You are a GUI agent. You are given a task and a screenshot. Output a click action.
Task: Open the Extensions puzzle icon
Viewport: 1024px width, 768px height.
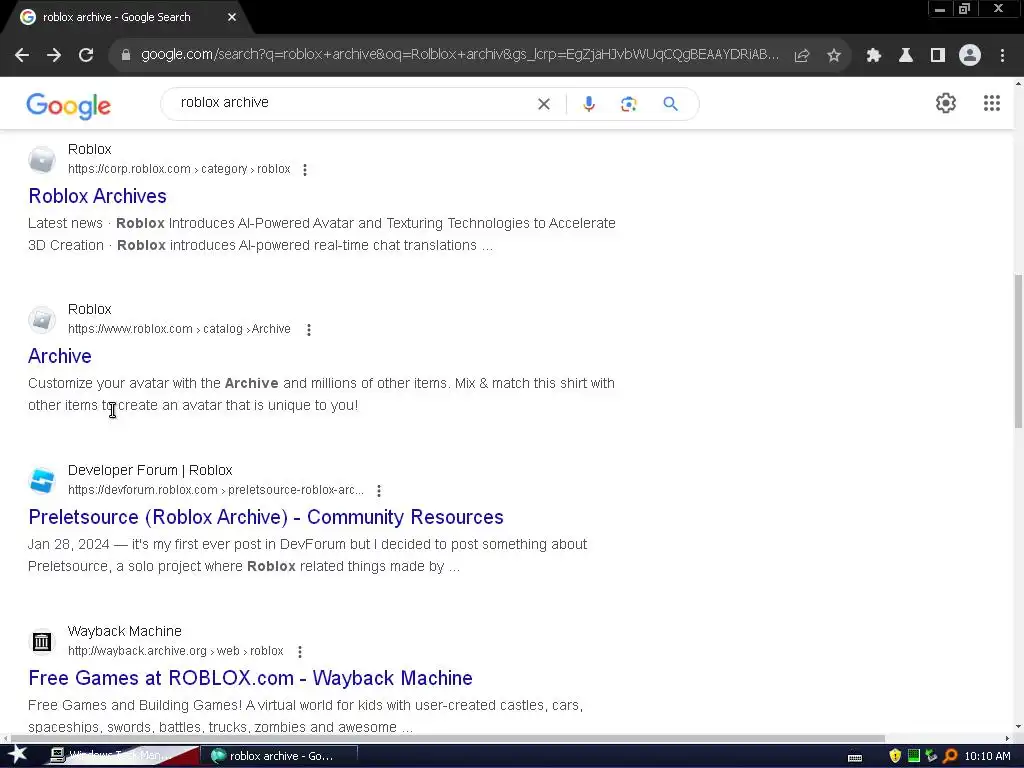pyautogui.click(x=874, y=56)
